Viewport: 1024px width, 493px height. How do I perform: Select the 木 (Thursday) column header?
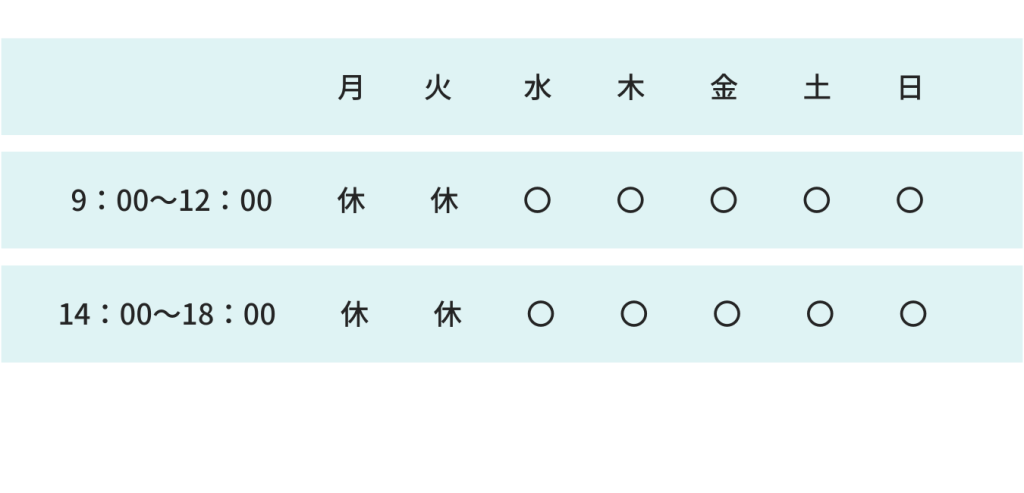(x=630, y=87)
